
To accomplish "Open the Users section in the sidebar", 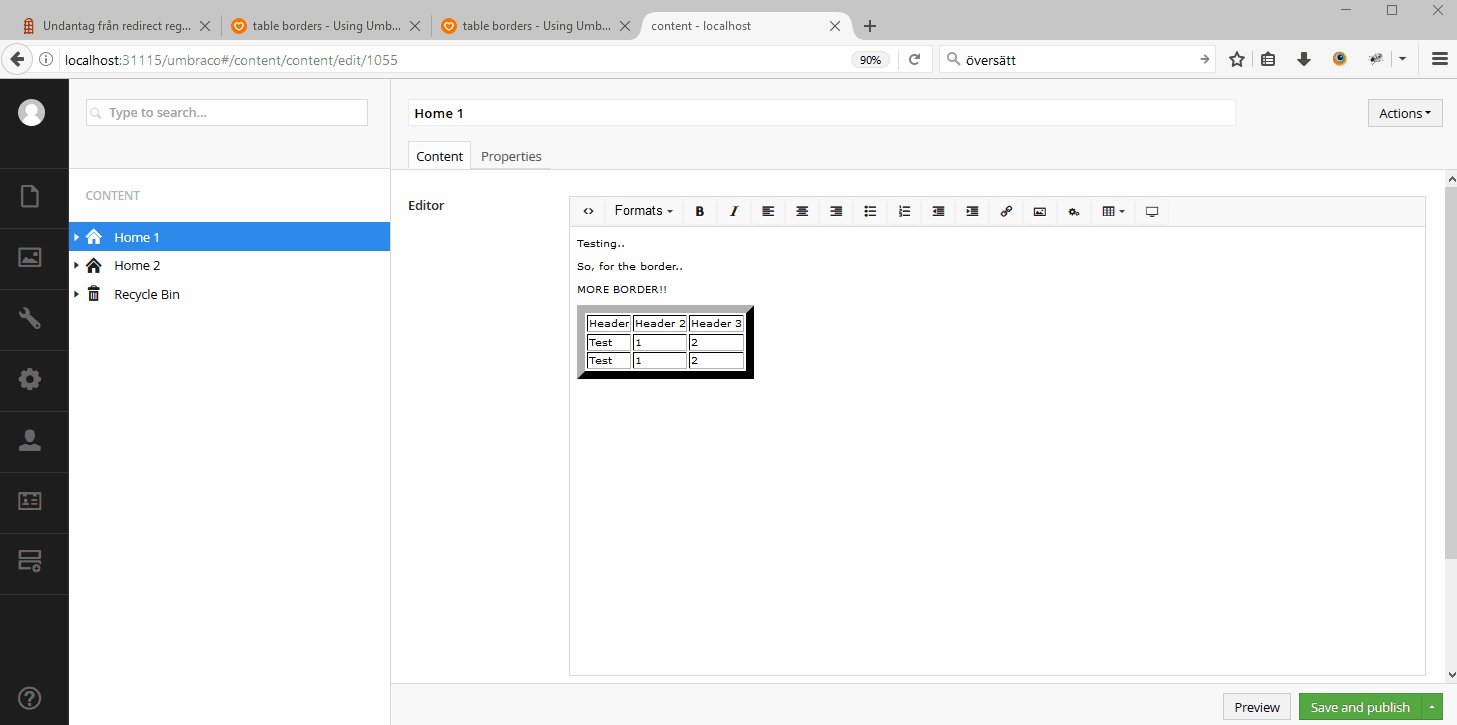I will click(x=30, y=440).
